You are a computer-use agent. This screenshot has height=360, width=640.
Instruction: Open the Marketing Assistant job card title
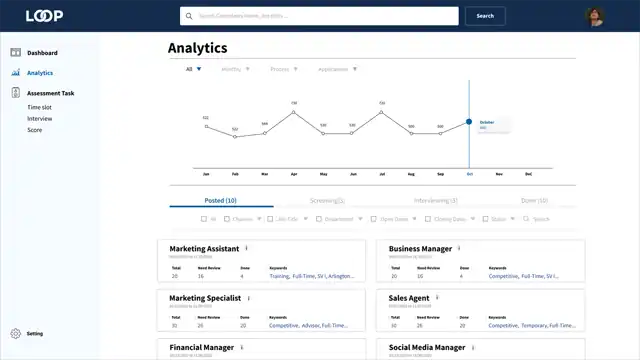pos(204,249)
